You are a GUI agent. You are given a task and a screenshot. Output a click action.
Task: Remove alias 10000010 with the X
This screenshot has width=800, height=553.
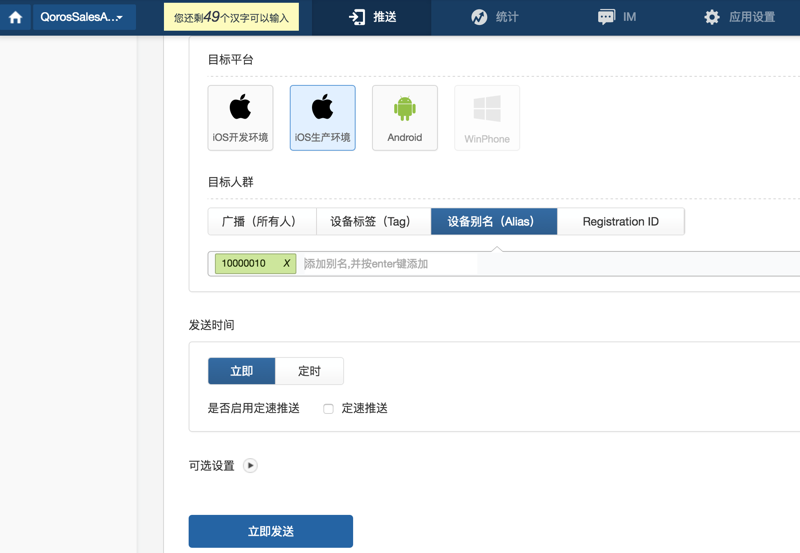(x=287, y=263)
